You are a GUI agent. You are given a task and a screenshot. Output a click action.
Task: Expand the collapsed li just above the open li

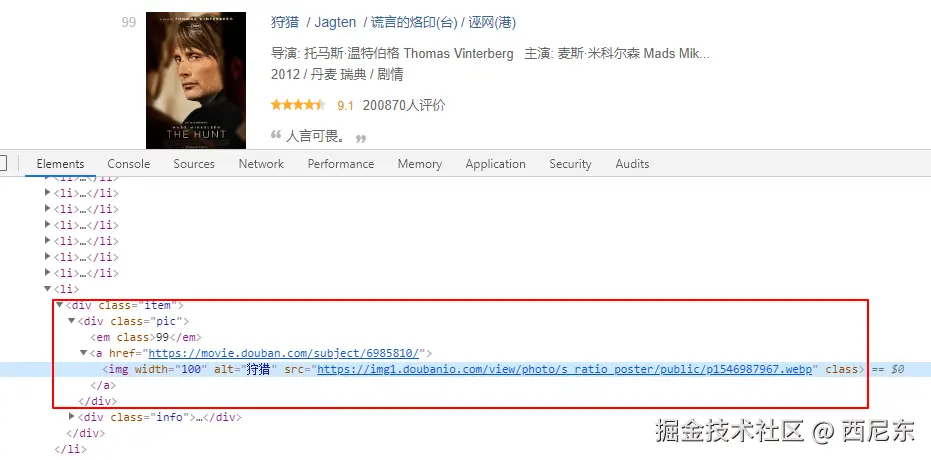pyautogui.click(x=48, y=273)
